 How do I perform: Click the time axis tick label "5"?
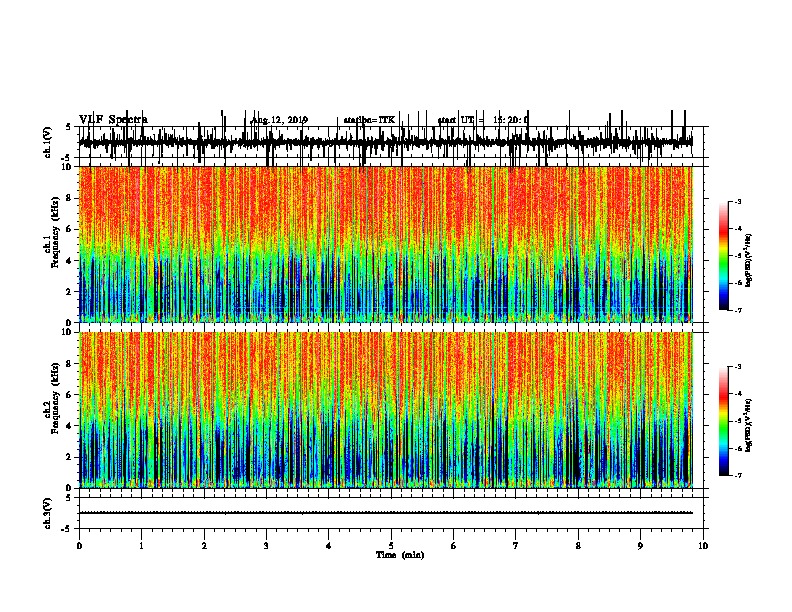point(391,546)
